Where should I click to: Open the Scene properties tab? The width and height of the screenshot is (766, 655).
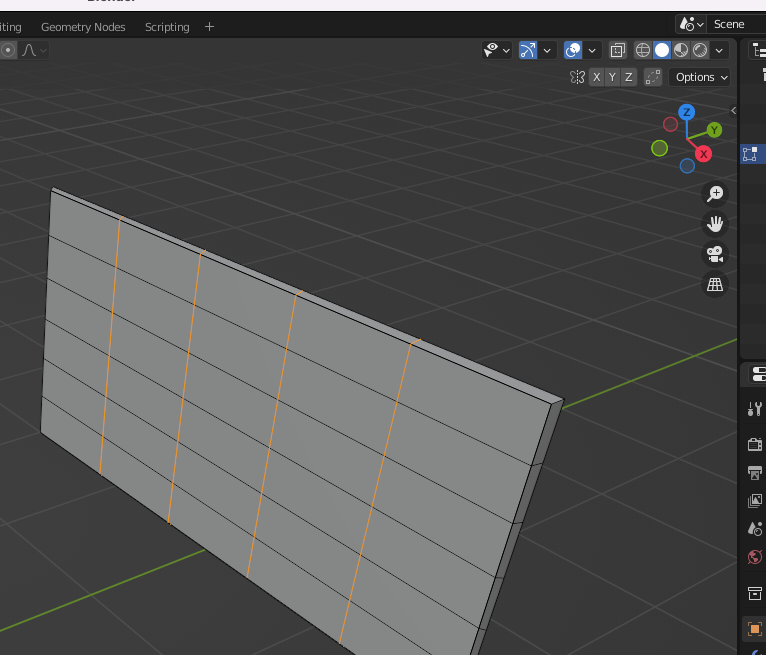(754, 529)
